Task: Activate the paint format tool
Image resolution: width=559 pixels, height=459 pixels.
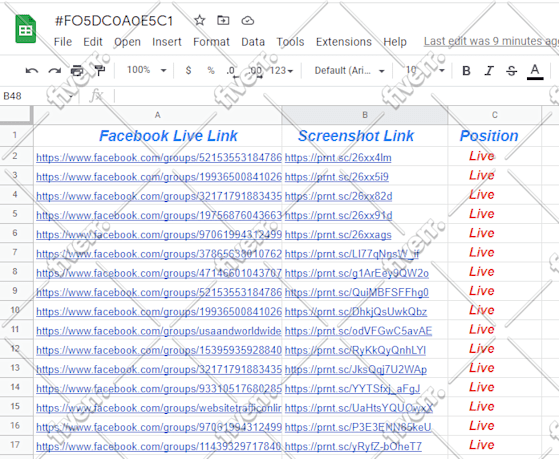Action: [100, 71]
